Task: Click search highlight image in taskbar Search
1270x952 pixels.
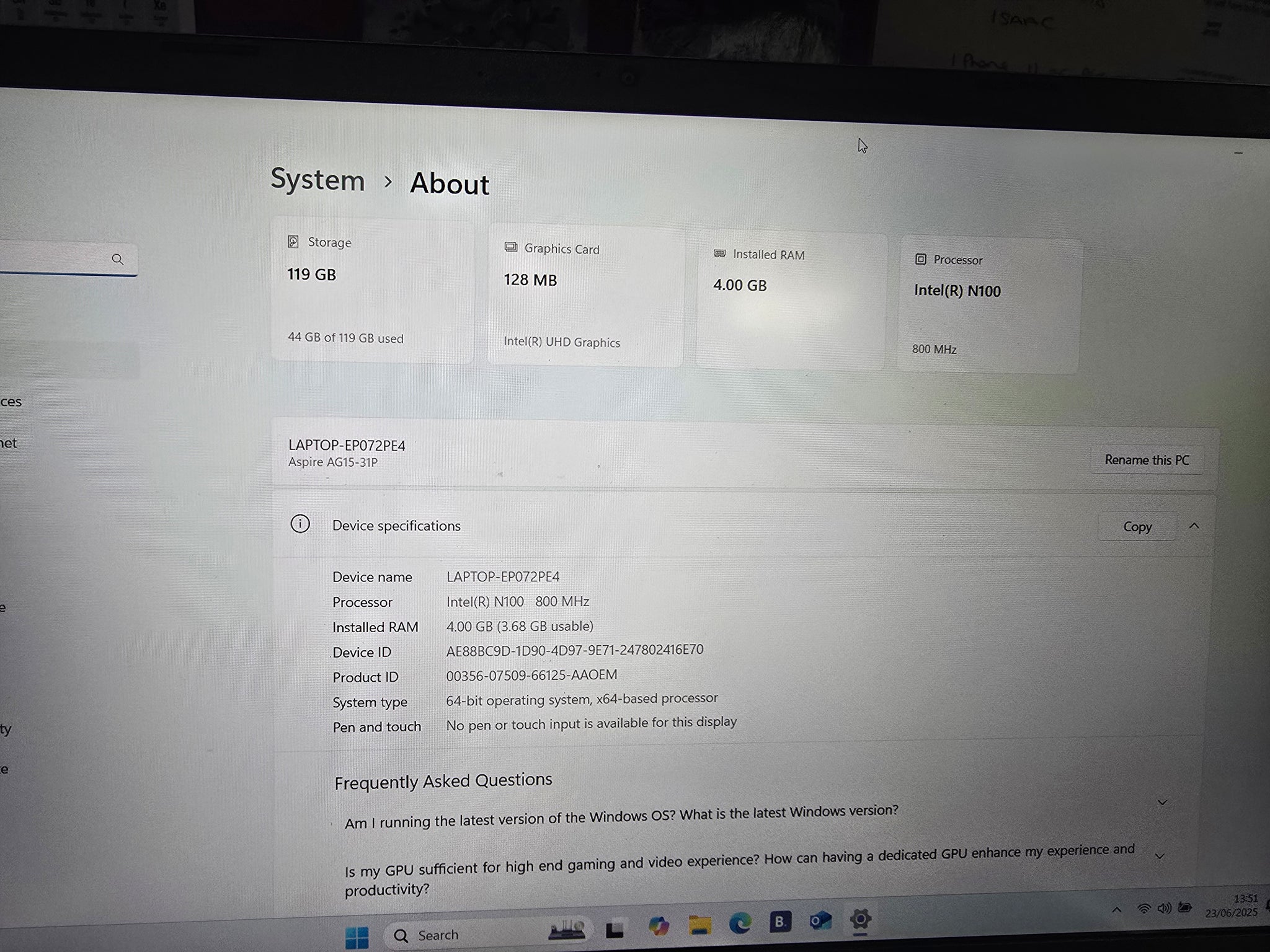Action: (567, 930)
